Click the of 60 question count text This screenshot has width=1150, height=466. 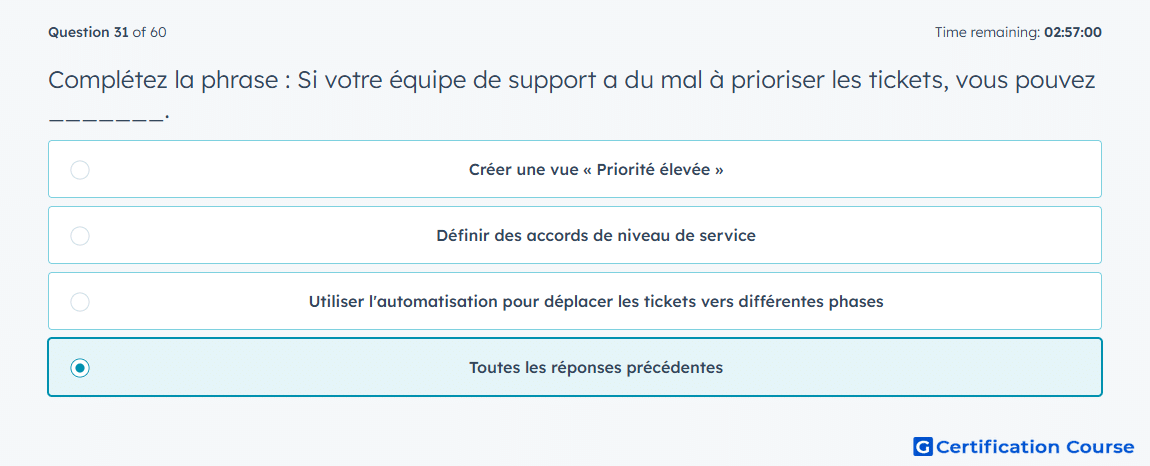[x=149, y=32]
